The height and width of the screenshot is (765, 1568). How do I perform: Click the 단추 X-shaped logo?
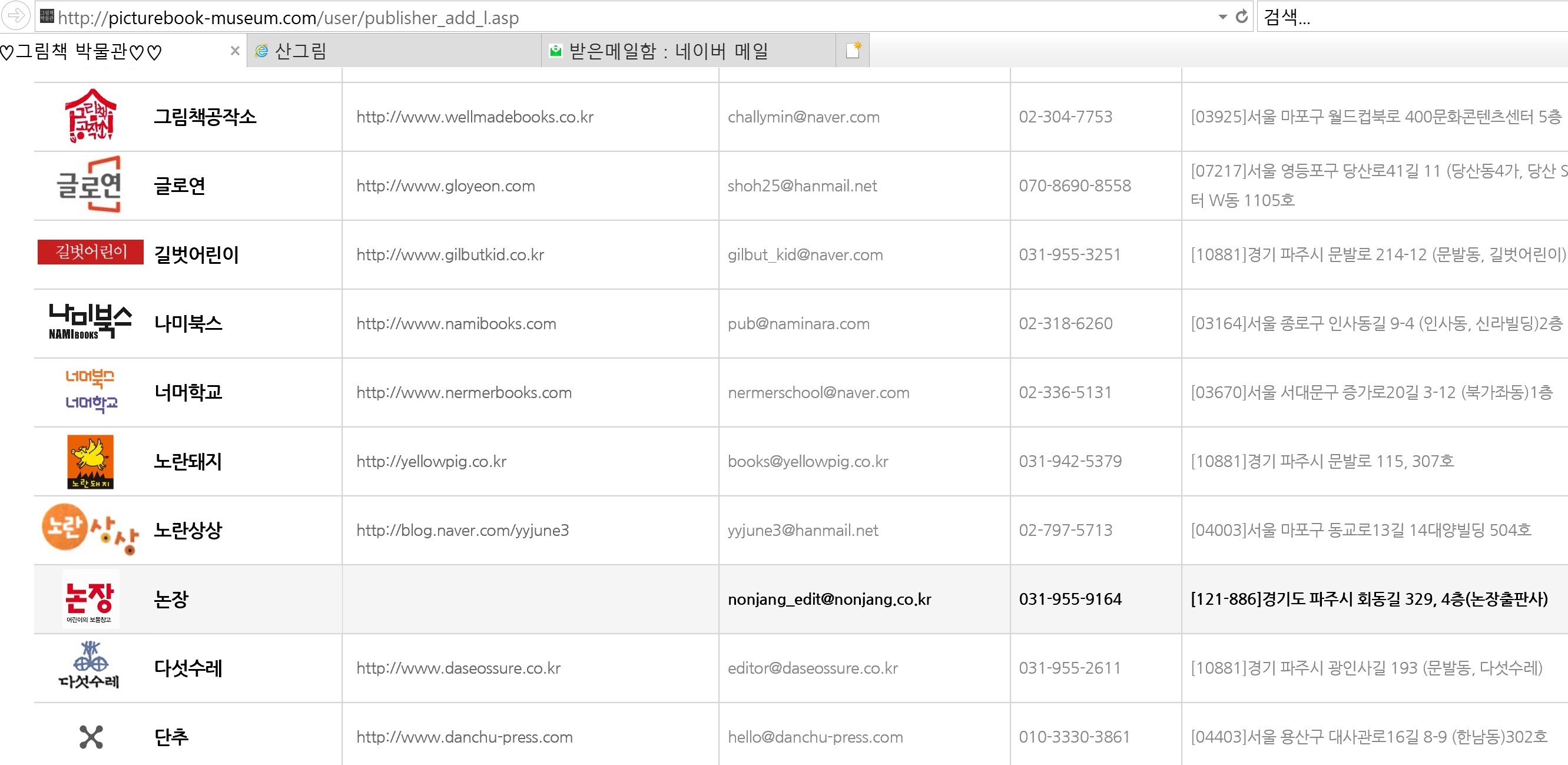(91, 737)
